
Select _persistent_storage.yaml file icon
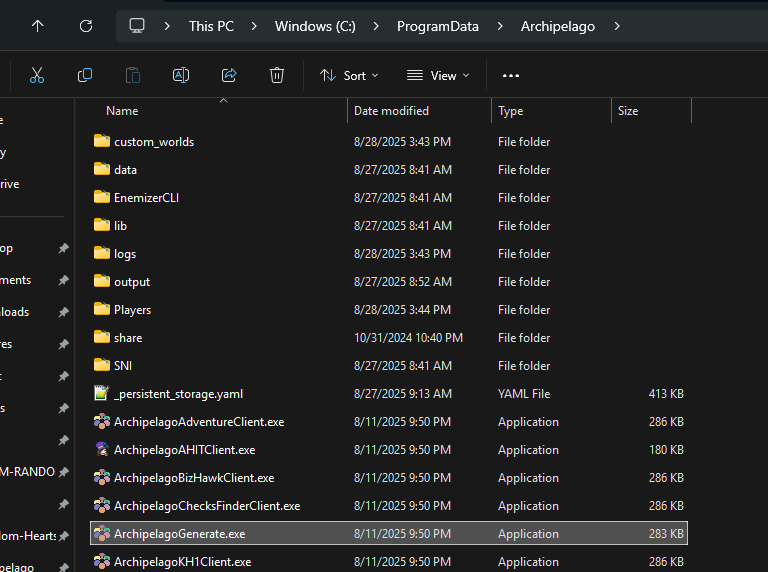(x=102, y=393)
